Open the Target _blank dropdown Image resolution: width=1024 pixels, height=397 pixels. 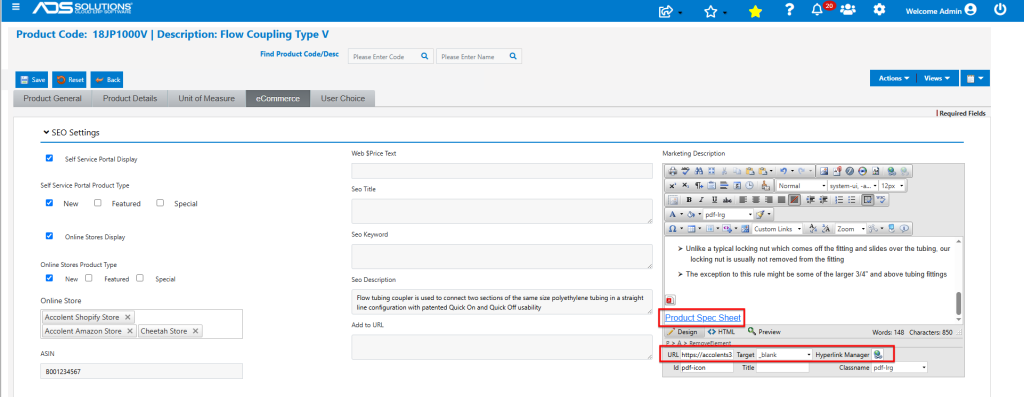pyautogui.click(x=785, y=354)
